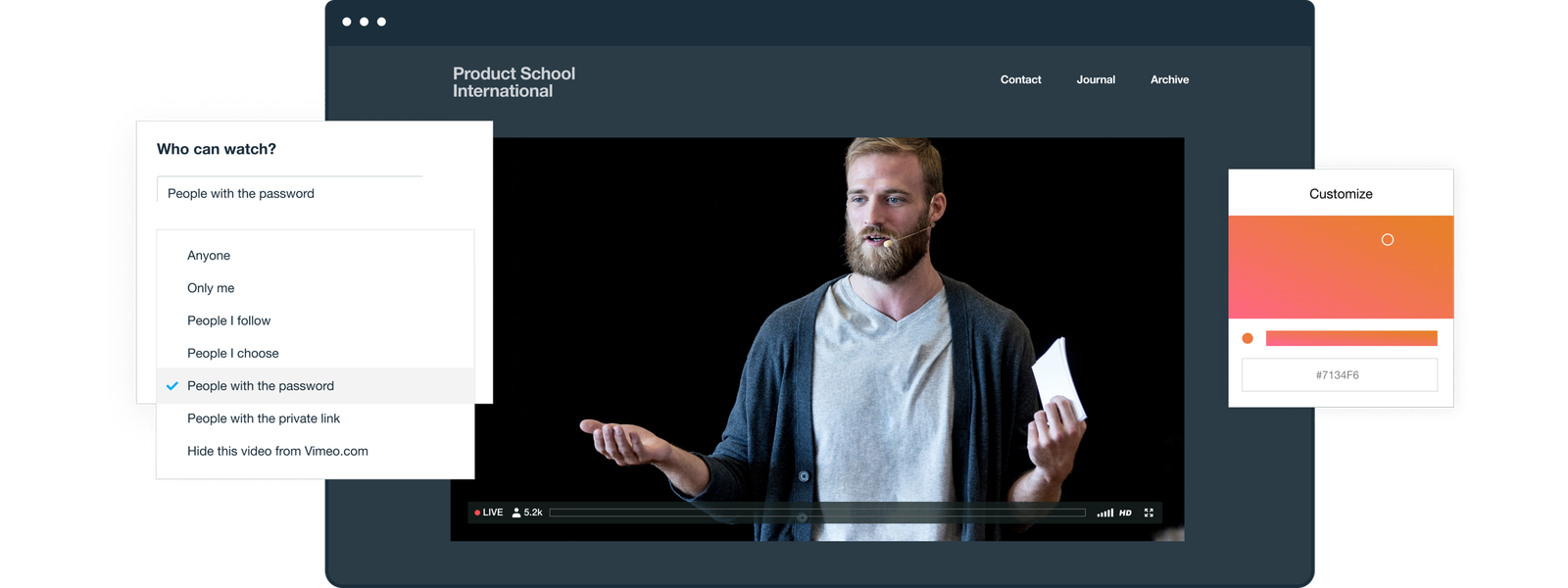
Task: Click the blue checkmark beside password option
Action: (172, 386)
